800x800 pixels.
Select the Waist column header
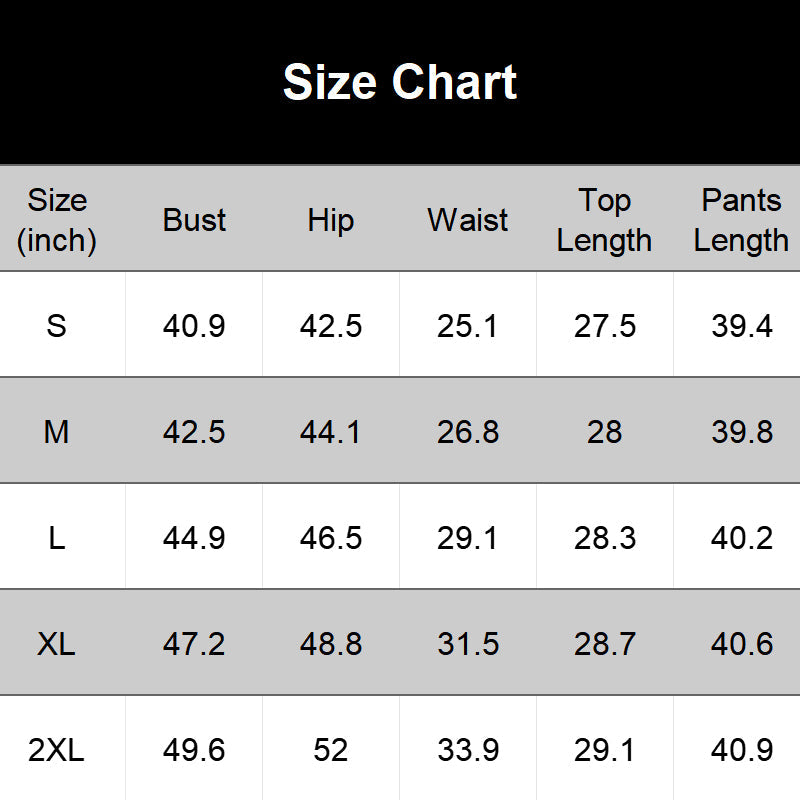point(467,220)
